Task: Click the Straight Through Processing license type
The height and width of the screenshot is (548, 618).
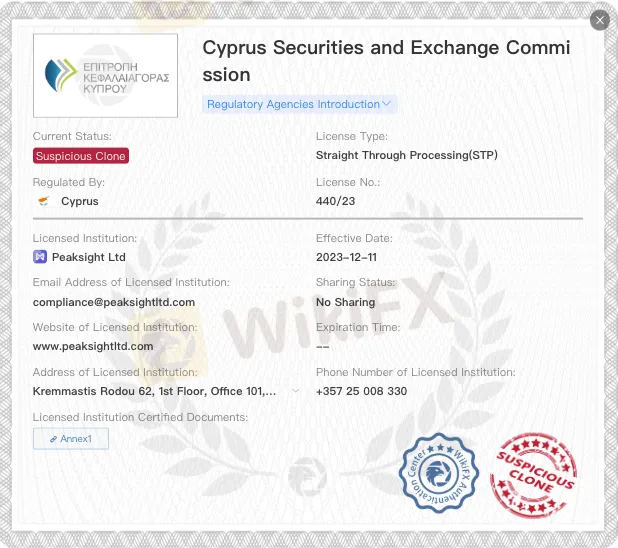Action: click(406, 155)
